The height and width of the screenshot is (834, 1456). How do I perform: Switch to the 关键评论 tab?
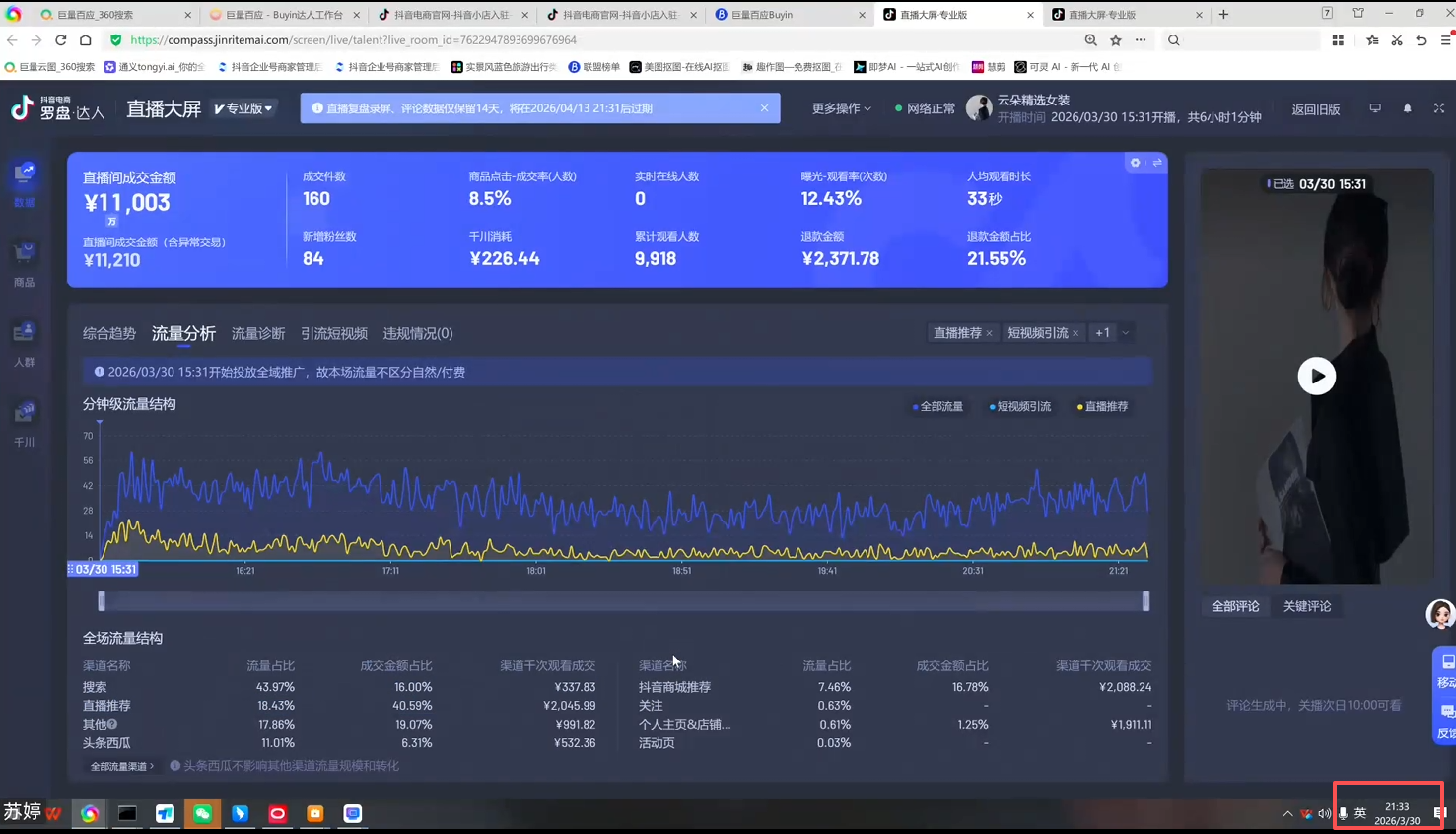(1306, 606)
